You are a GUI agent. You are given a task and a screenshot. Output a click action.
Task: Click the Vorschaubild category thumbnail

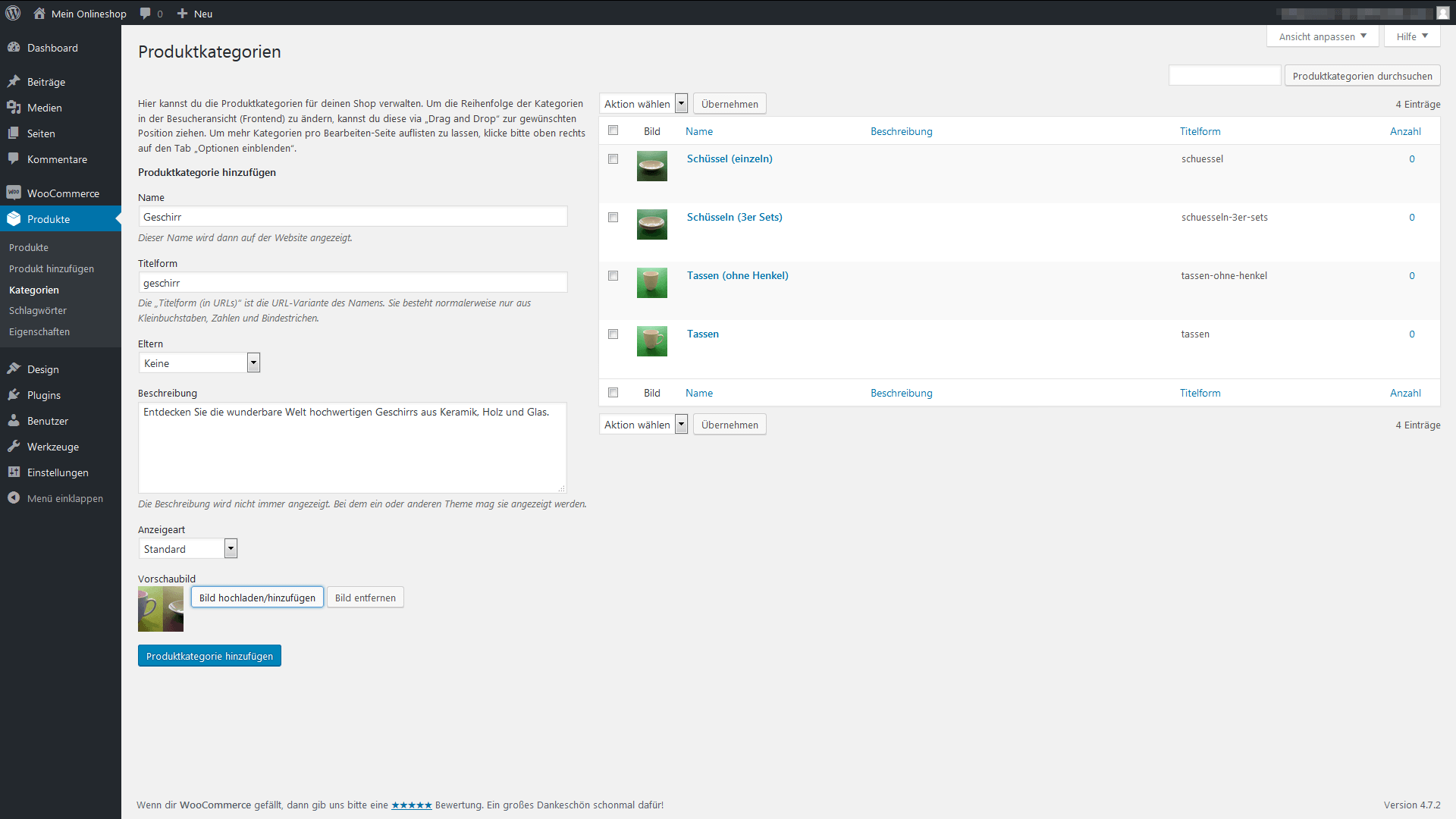click(161, 608)
